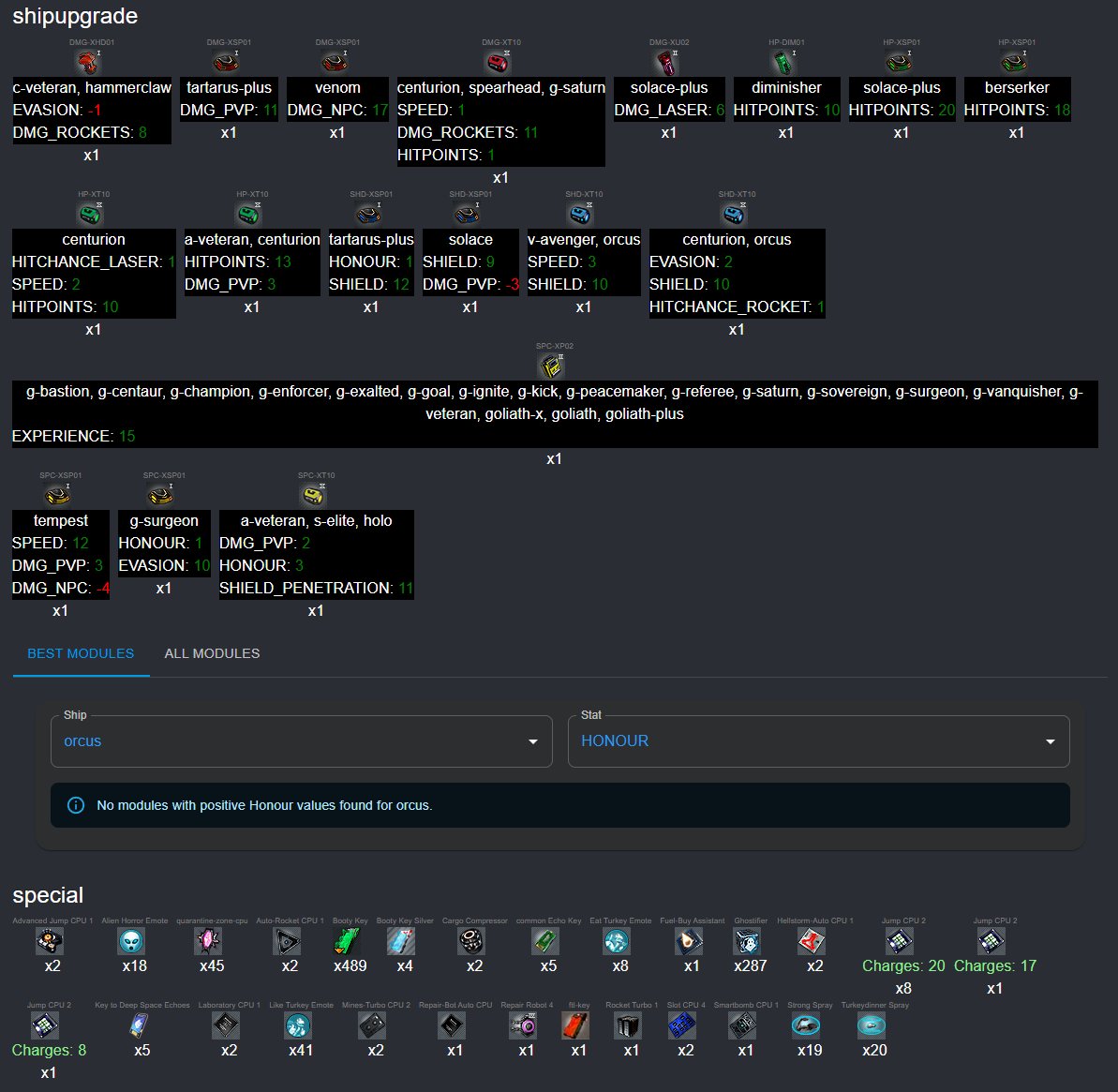The height and width of the screenshot is (1092, 1118).
Task: Click the Slot CPU 4 icon
Action: pyautogui.click(x=685, y=1025)
